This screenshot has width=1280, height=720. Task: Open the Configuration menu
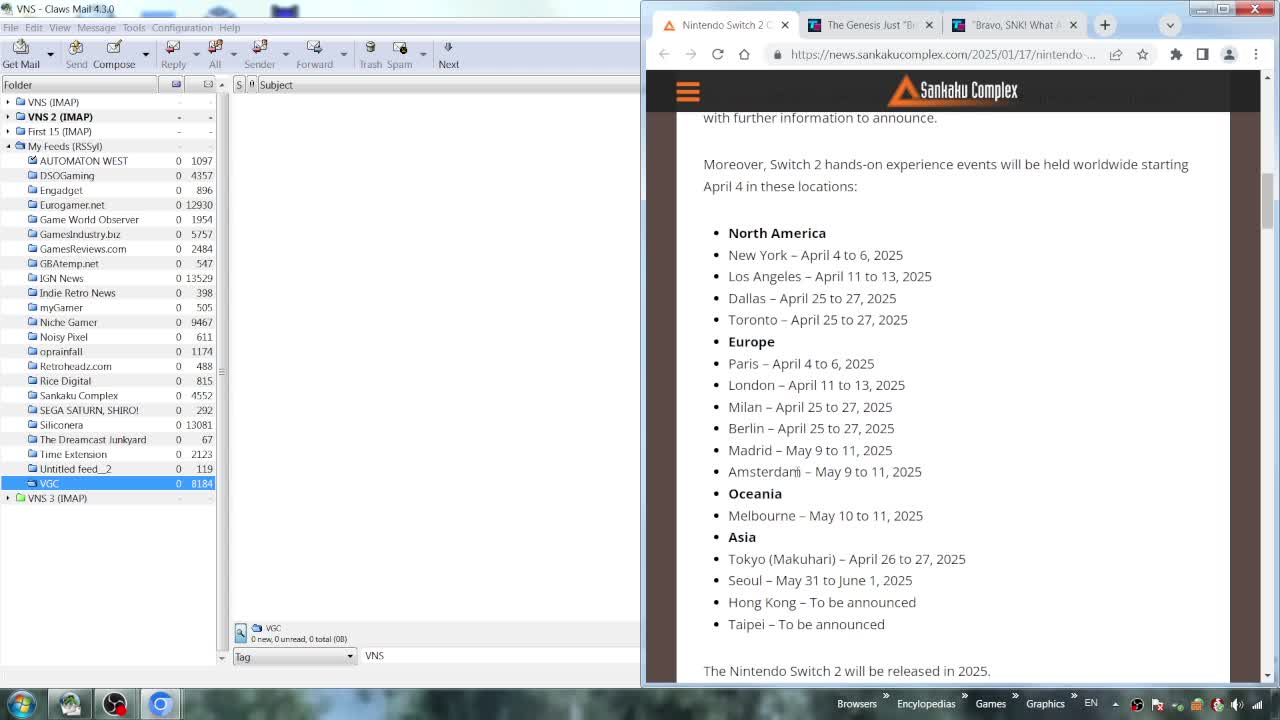coord(182,28)
